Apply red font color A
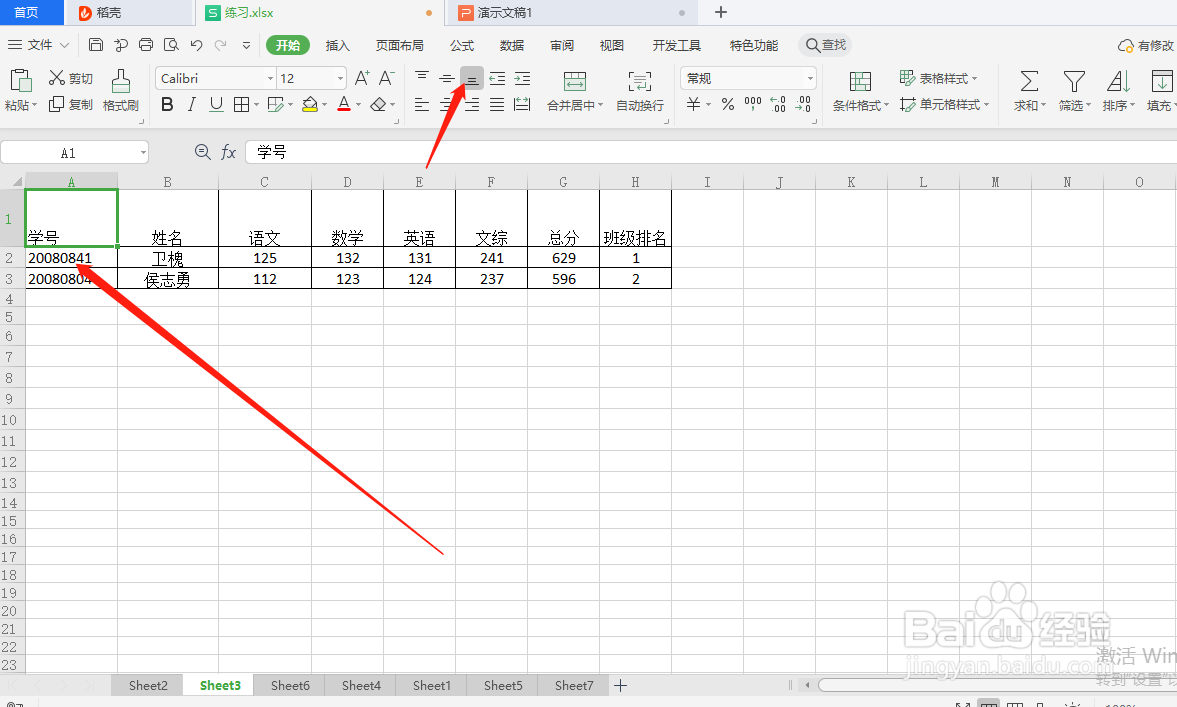1177x707 pixels. pos(344,104)
